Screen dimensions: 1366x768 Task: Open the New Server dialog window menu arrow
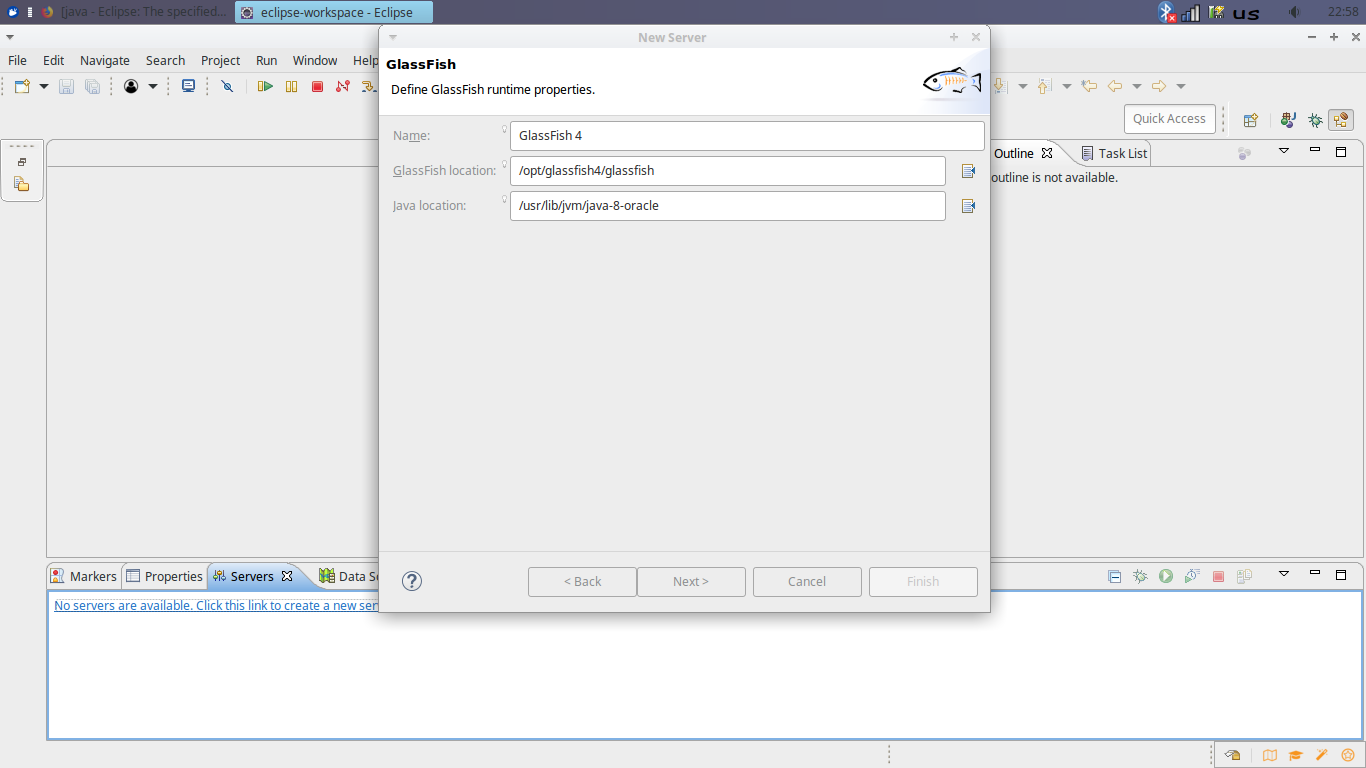(393, 37)
